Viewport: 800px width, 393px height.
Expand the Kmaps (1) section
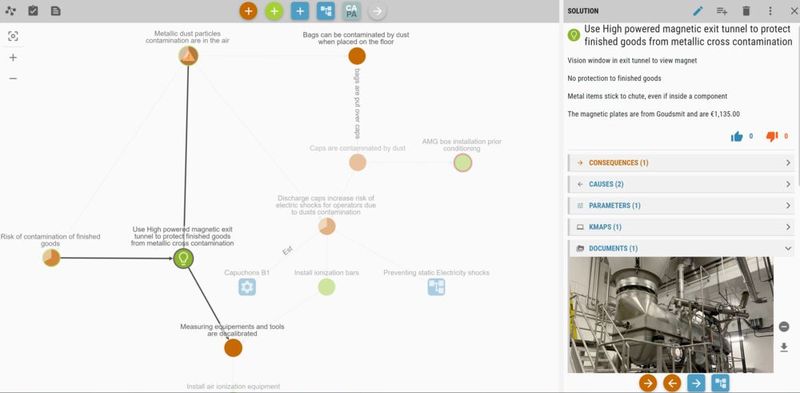[682, 227]
